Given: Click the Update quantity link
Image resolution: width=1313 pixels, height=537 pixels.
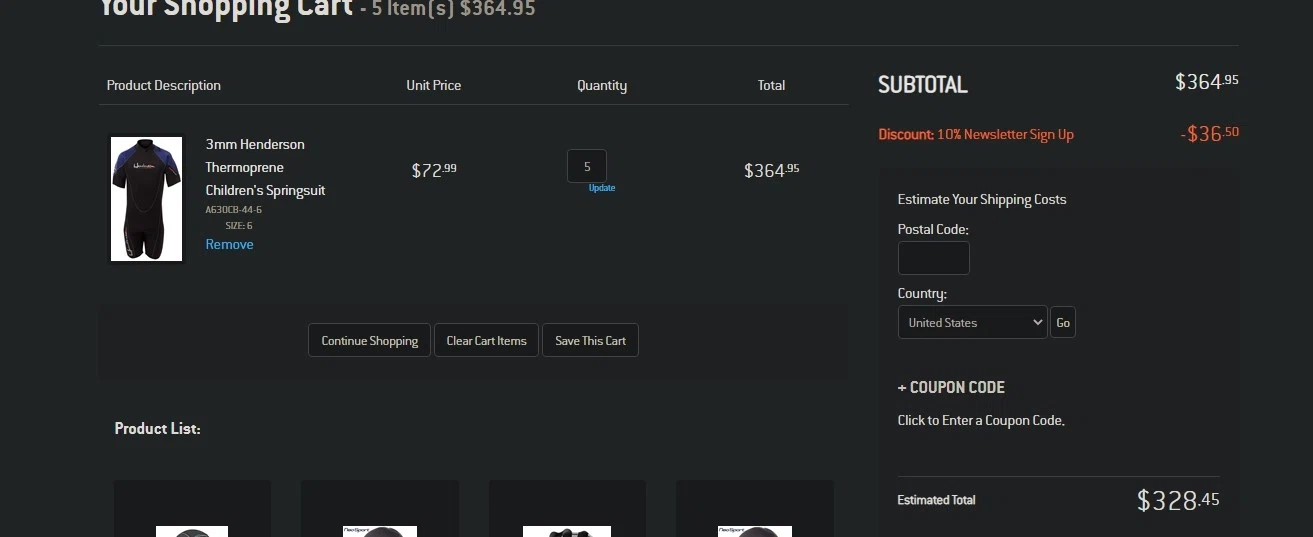Looking at the screenshot, I should click(602, 188).
